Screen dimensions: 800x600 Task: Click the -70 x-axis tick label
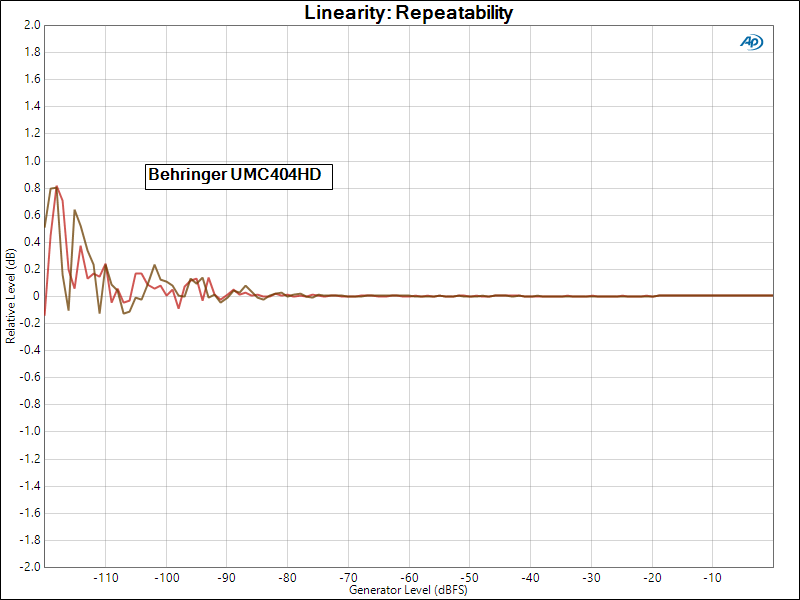(x=348, y=578)
